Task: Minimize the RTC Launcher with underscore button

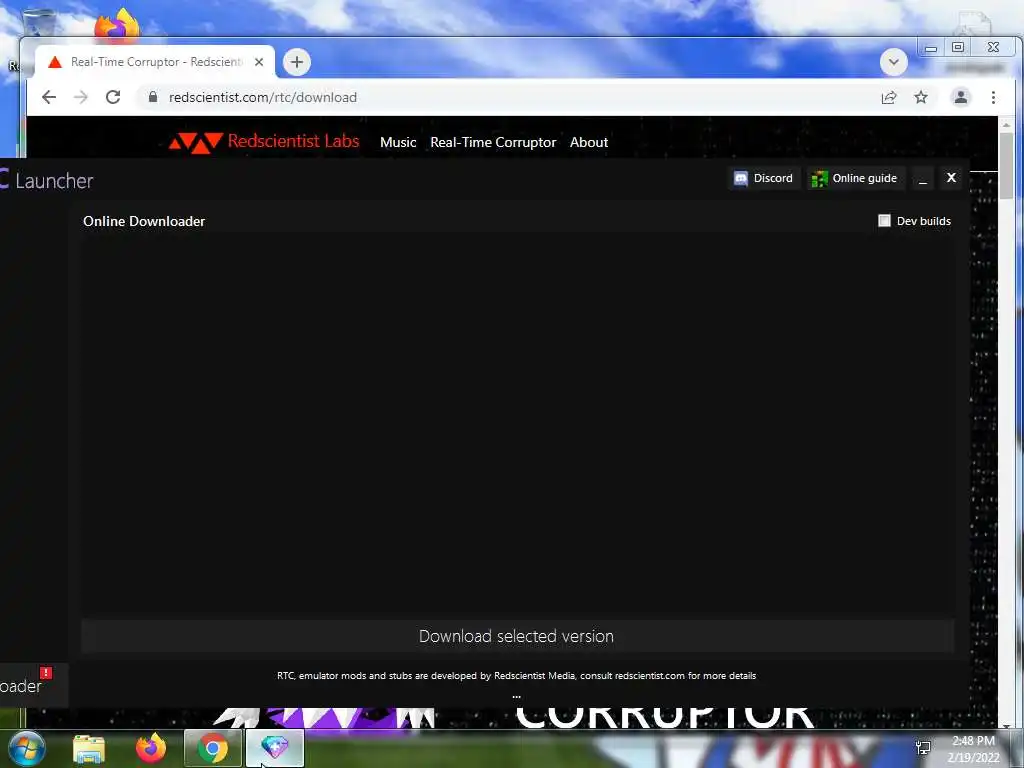Action: click(x=923, y=178)
